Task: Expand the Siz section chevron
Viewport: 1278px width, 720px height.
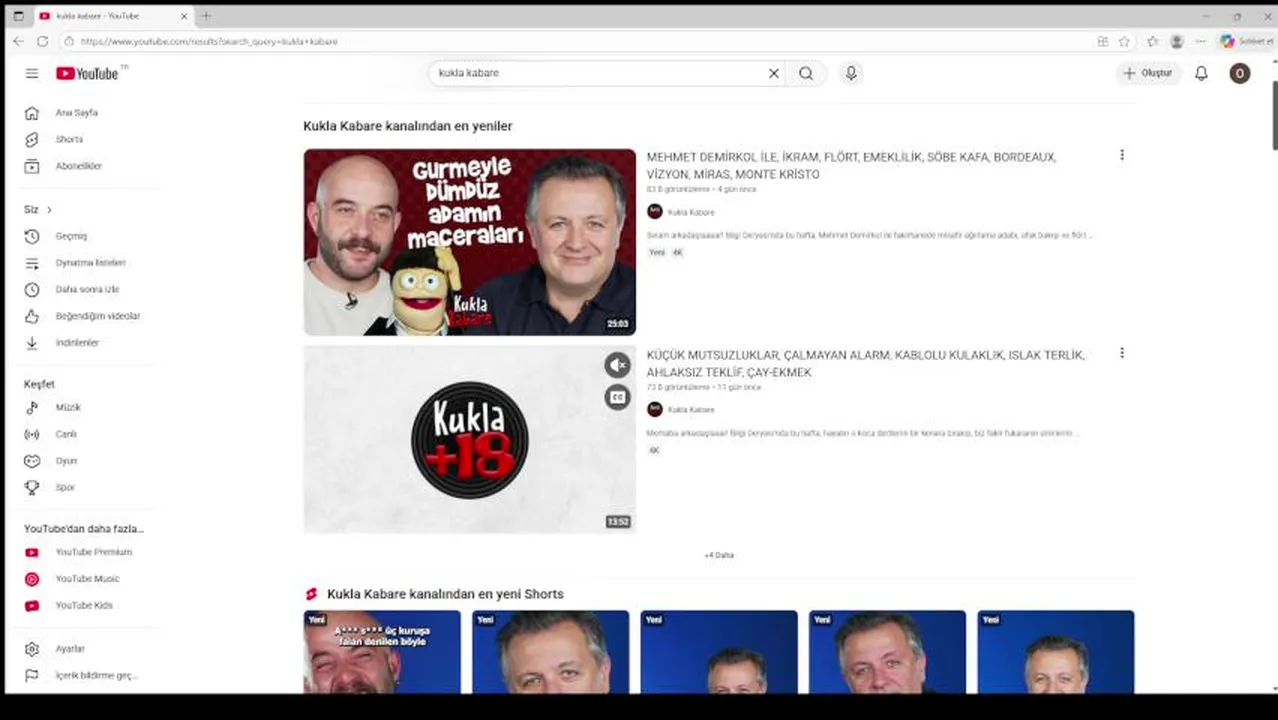Action: click(49, 210)
